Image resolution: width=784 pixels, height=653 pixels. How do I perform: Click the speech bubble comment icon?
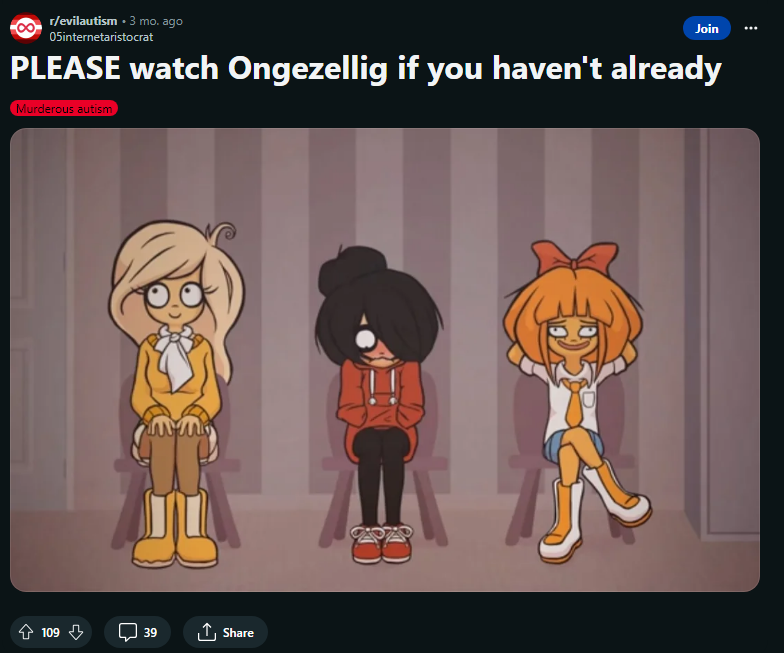pyautogui.click(x=128, y=632)
